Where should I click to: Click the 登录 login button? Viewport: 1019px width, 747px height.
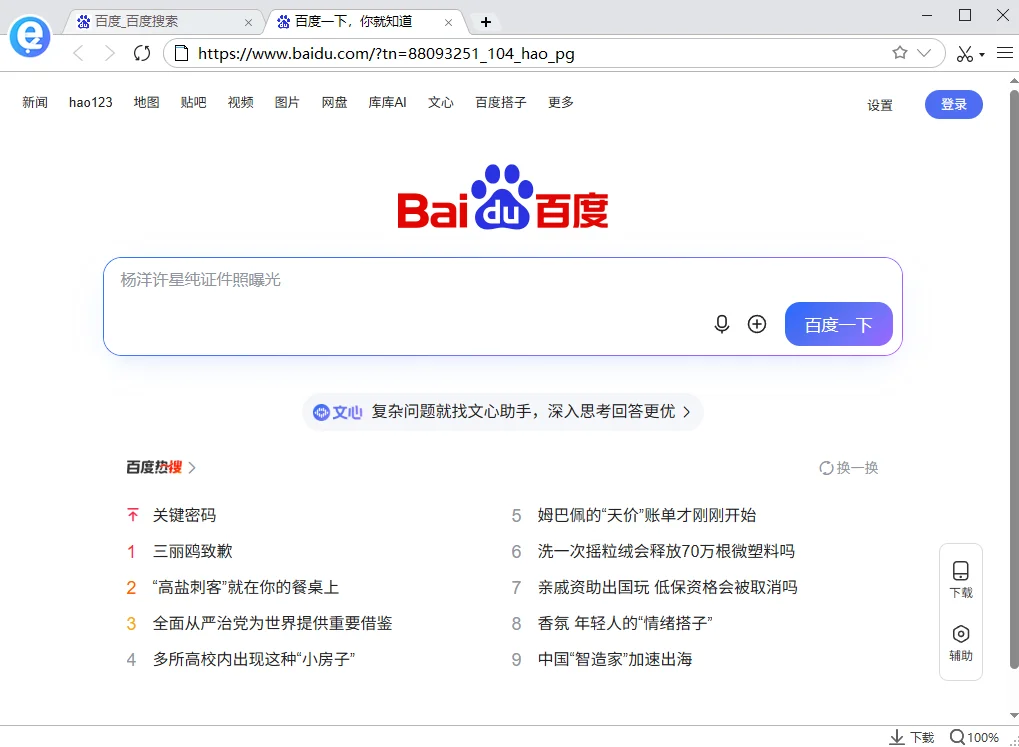953,104
